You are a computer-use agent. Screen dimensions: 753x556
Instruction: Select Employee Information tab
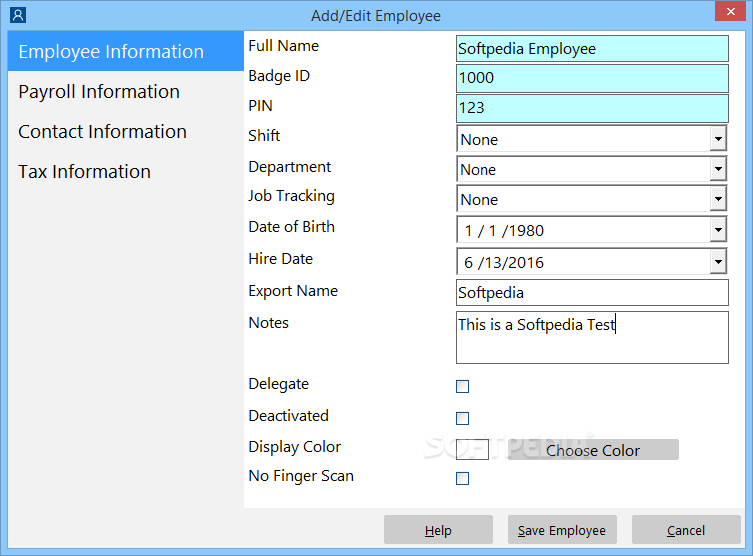[x=126, y=51]
